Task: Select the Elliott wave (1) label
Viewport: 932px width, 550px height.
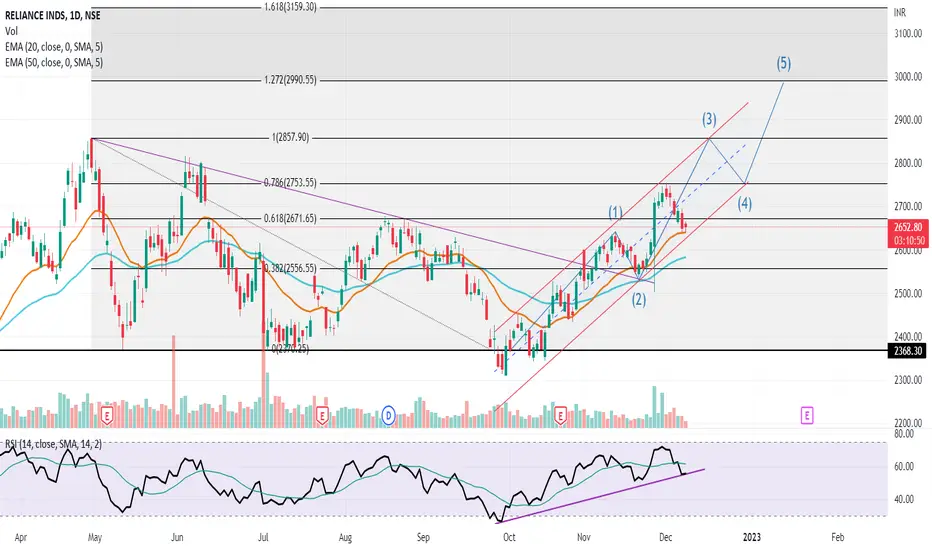Action: [615, 212]
